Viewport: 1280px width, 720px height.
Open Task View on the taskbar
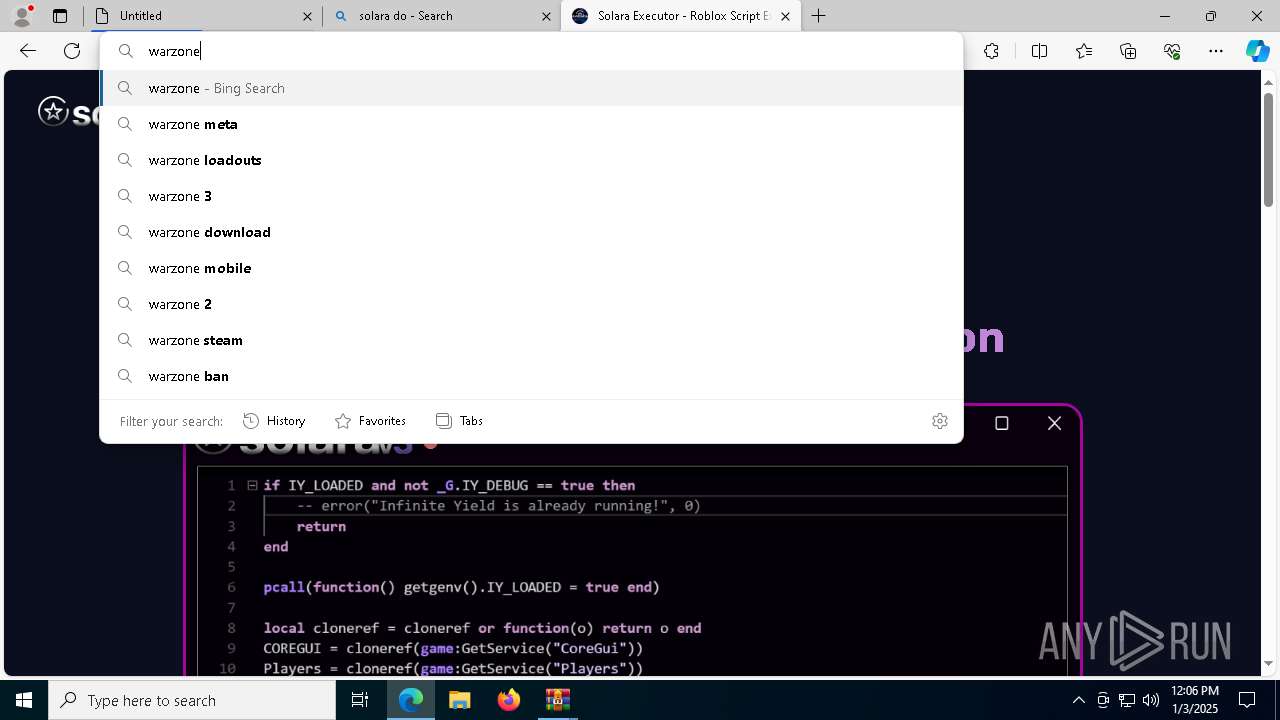360,700
